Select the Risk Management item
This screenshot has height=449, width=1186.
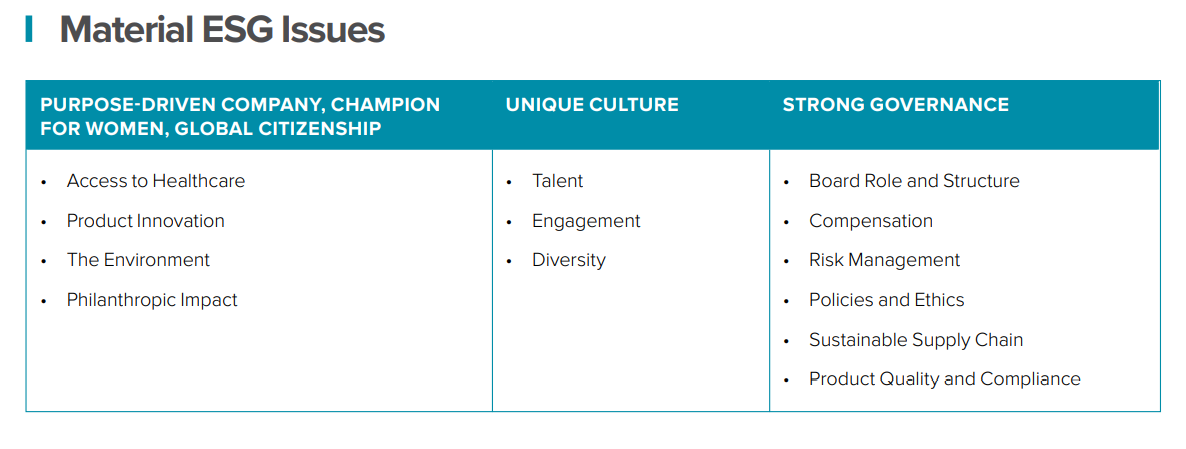click(x=884, y=260)
